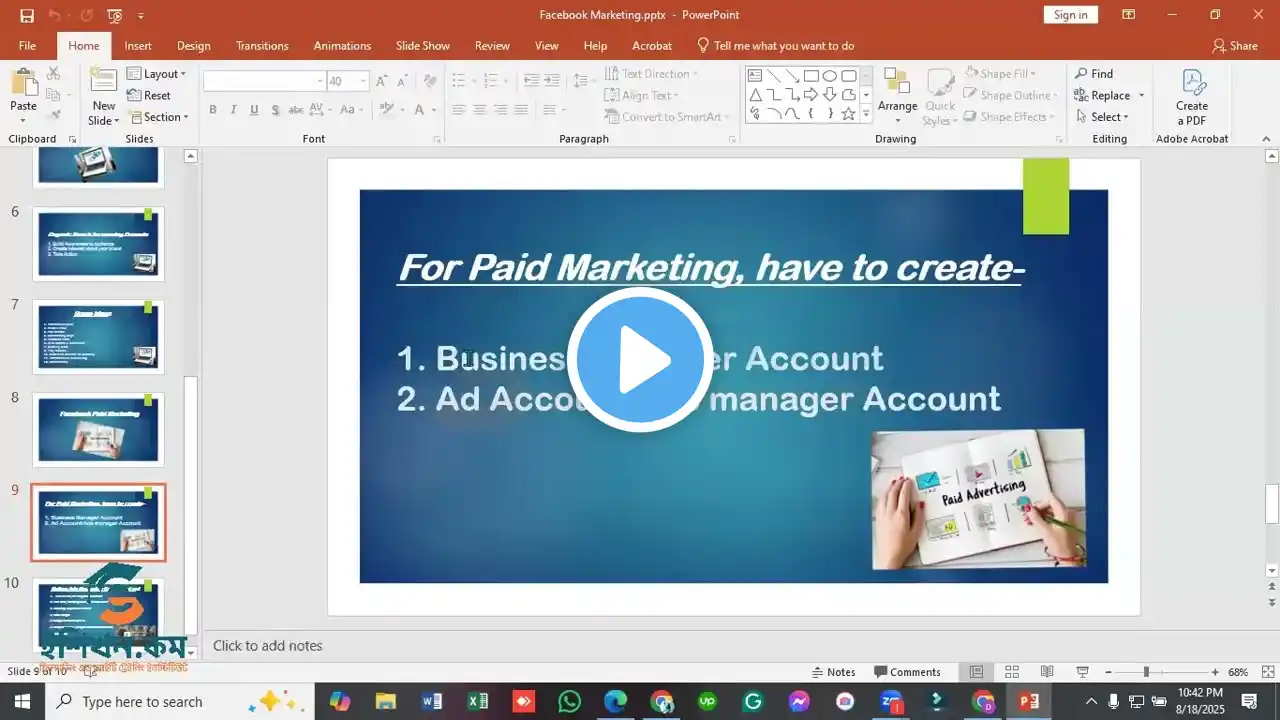Select the isosceles triangle shape
1280x720 pixels.
(x=755, y=95)
